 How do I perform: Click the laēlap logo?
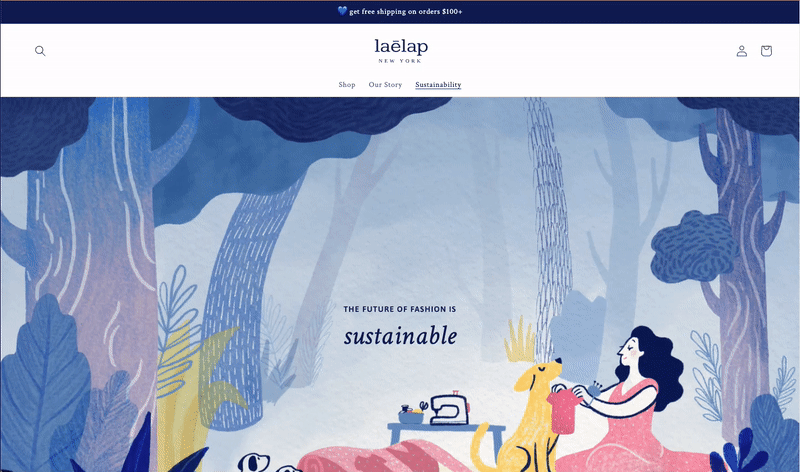(401, 51)
